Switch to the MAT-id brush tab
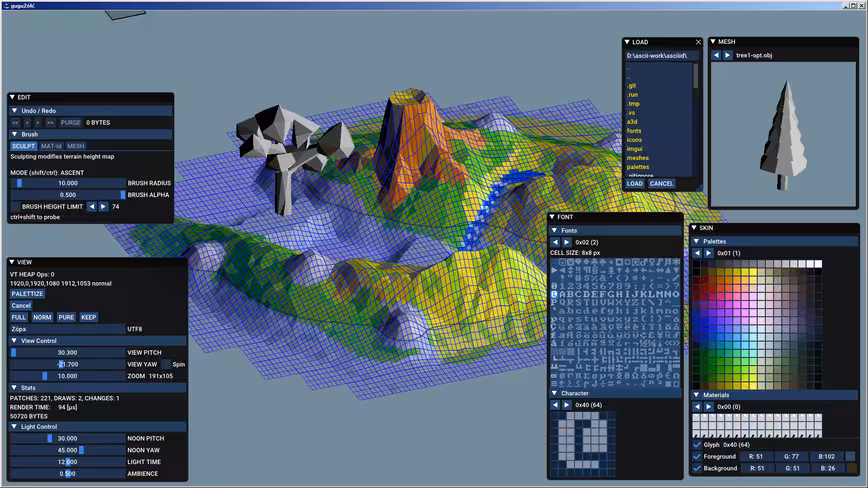 coord(51,146)
